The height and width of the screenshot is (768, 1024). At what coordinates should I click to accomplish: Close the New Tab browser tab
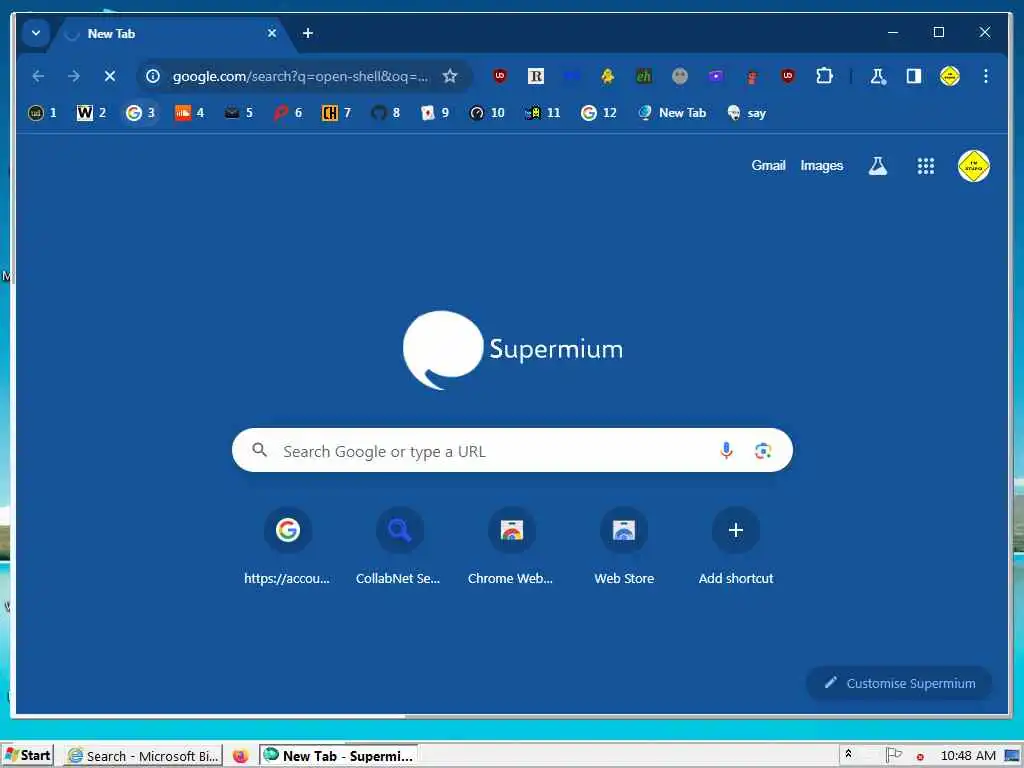point(272,33)
